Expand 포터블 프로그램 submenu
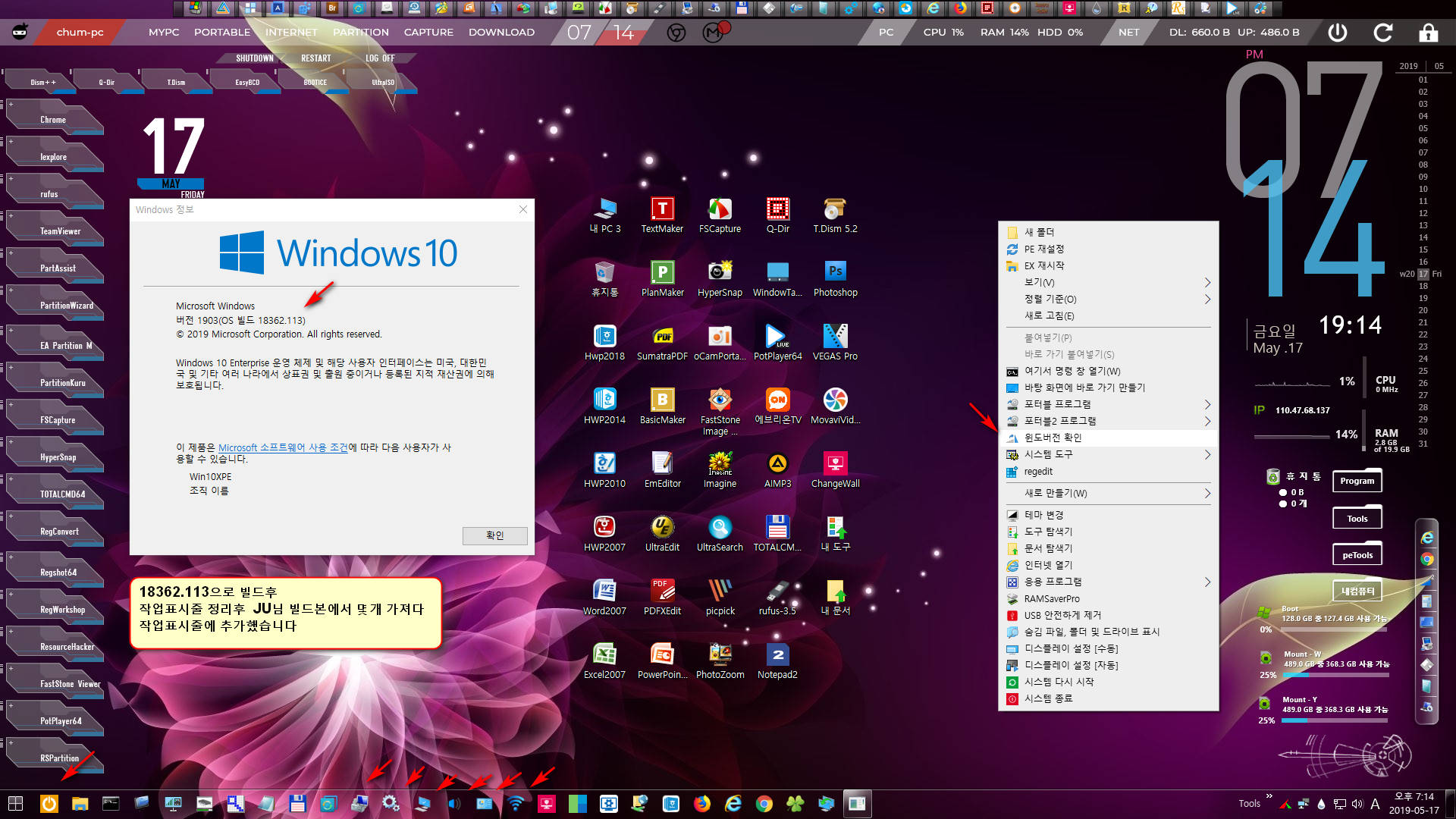This screenshot has width=1456, height=819. (x=1109, y=404)
